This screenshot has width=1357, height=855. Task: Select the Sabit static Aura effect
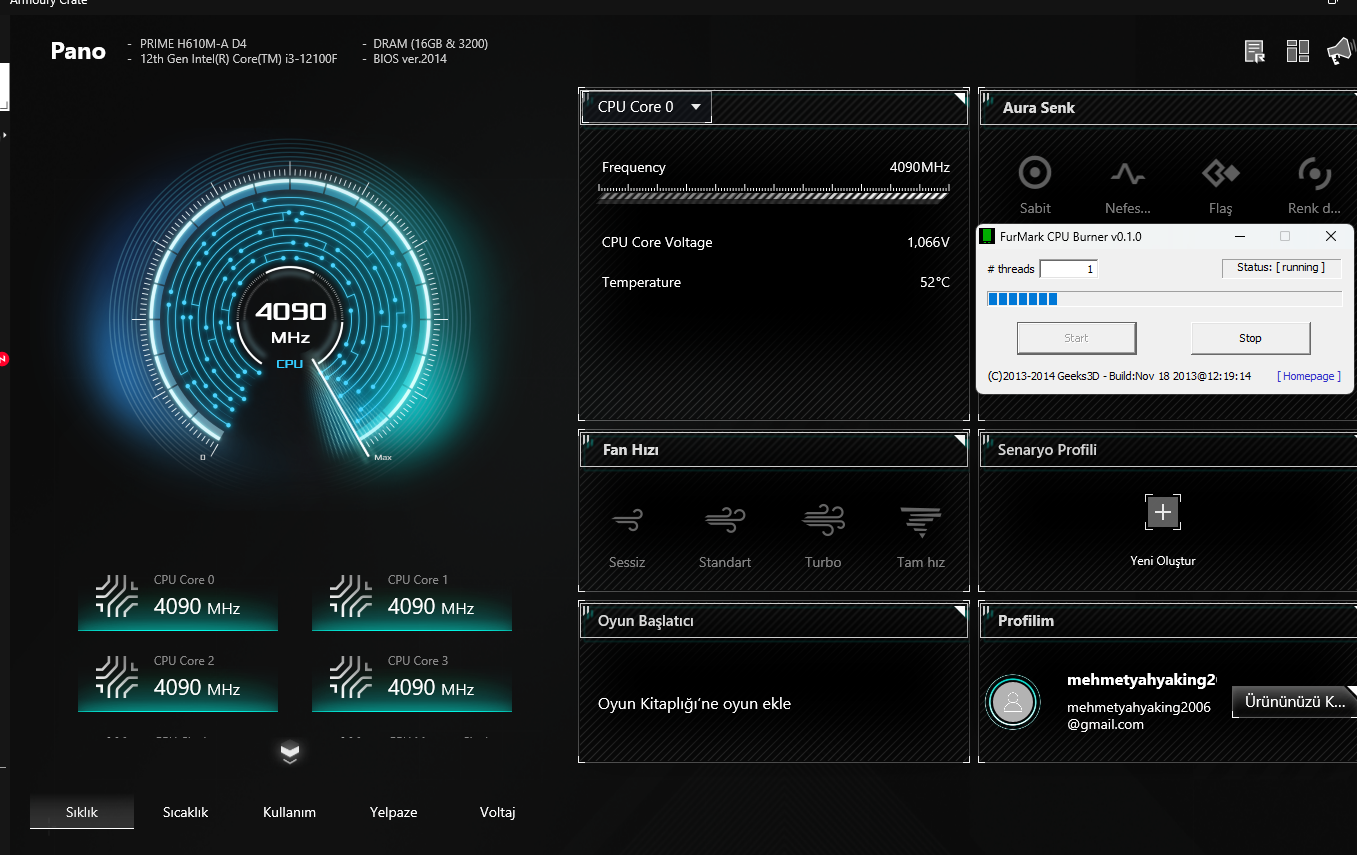coord(1035,186)
